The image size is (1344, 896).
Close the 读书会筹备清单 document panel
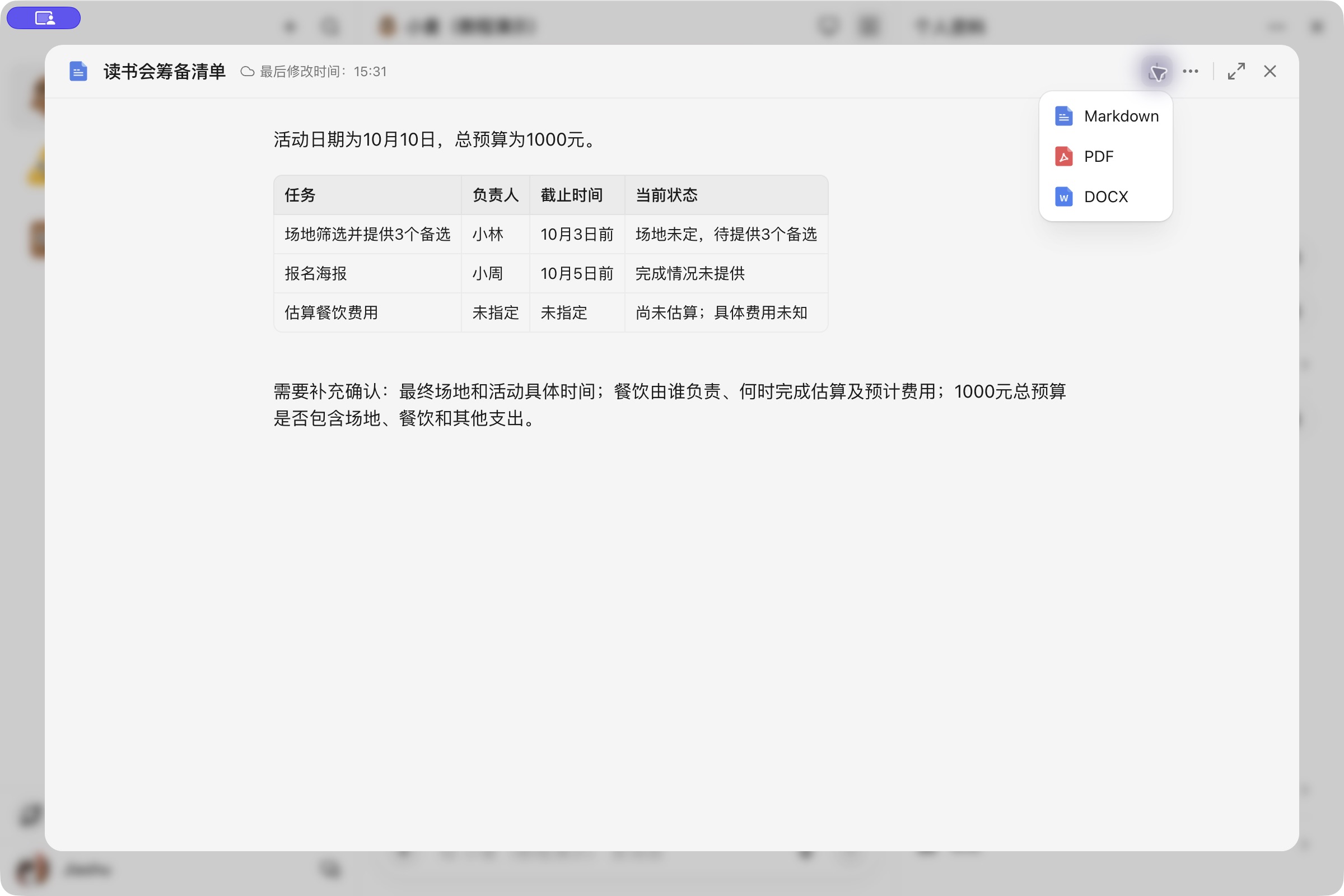1270,72
